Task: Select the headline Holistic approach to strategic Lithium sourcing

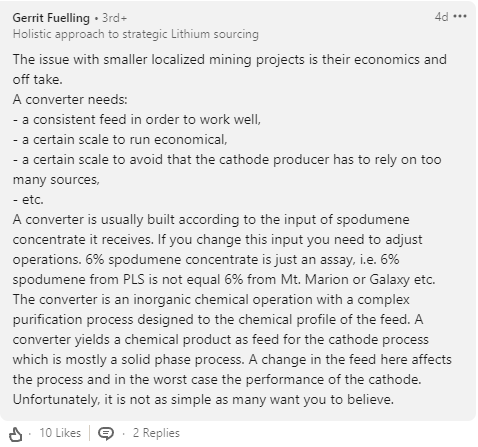Action: [x=136, y=34]
